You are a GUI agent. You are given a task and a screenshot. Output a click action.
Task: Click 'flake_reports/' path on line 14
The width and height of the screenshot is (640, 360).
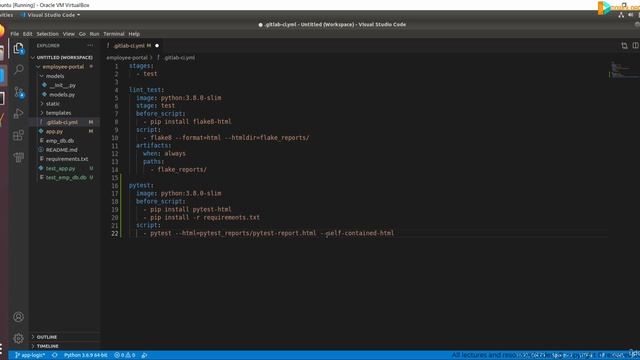coord(182,169)
